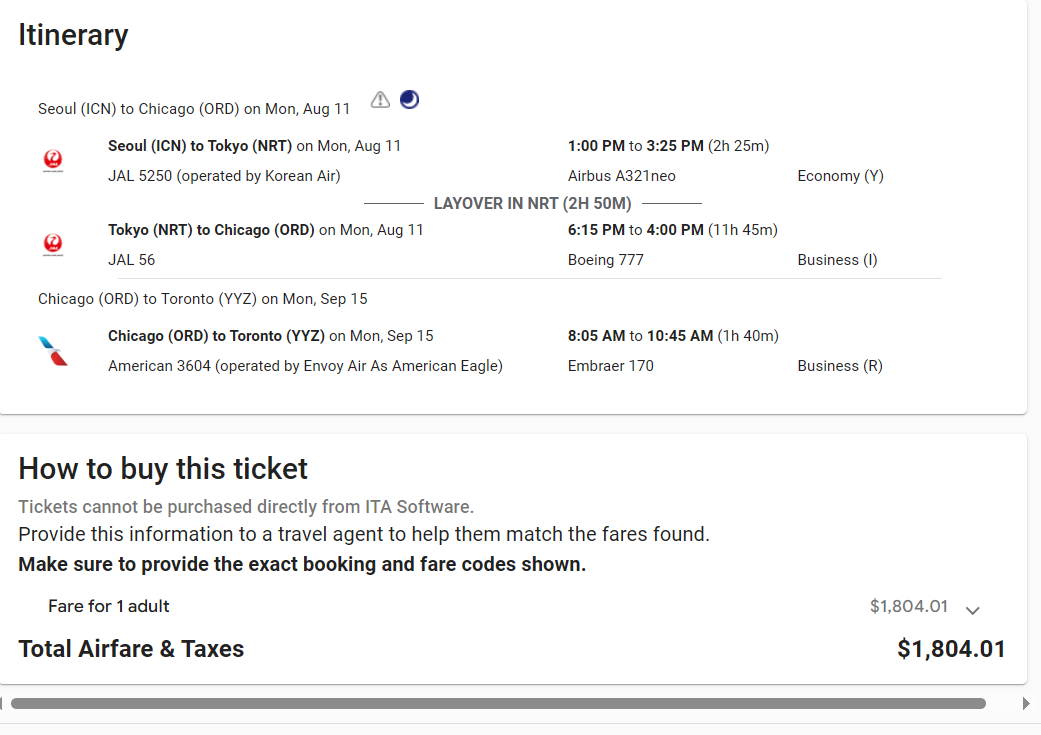The height and width of the screenshot is (735, 1041).
Task: Click the bold $1,804.01 total amount
Action: [951, 649]
